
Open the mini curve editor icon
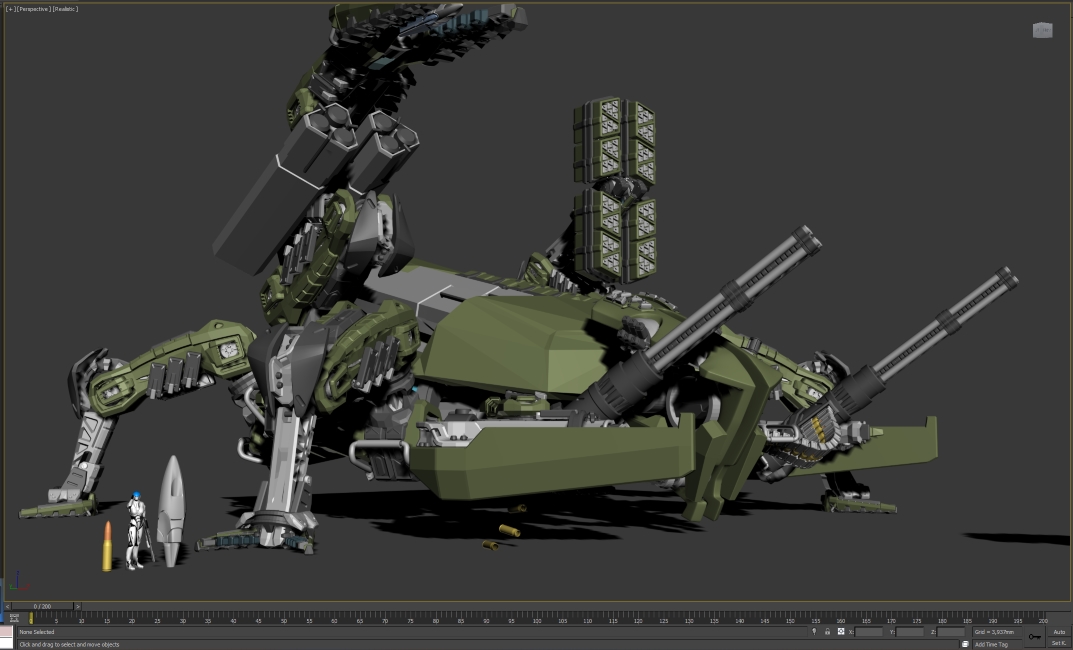(14, 618)
